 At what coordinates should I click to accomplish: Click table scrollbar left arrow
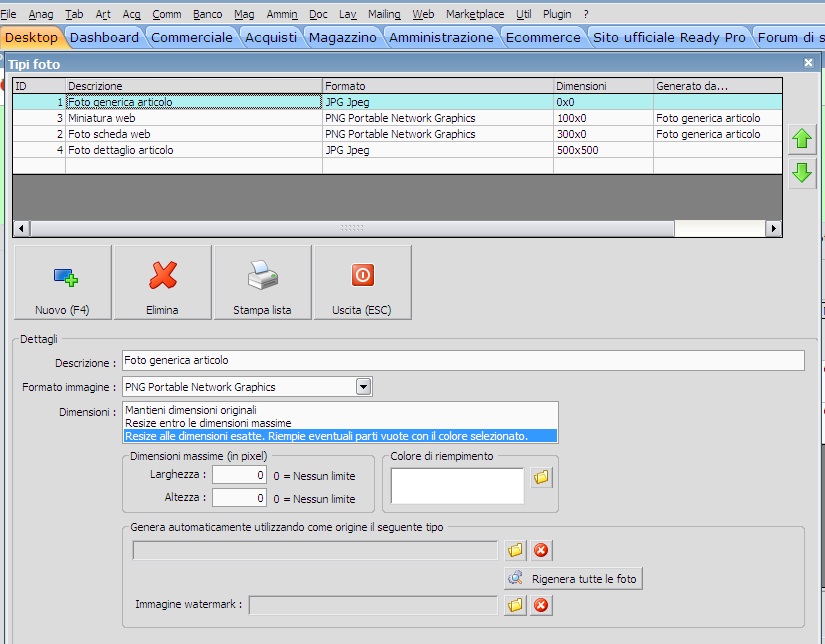pos(21,228)
